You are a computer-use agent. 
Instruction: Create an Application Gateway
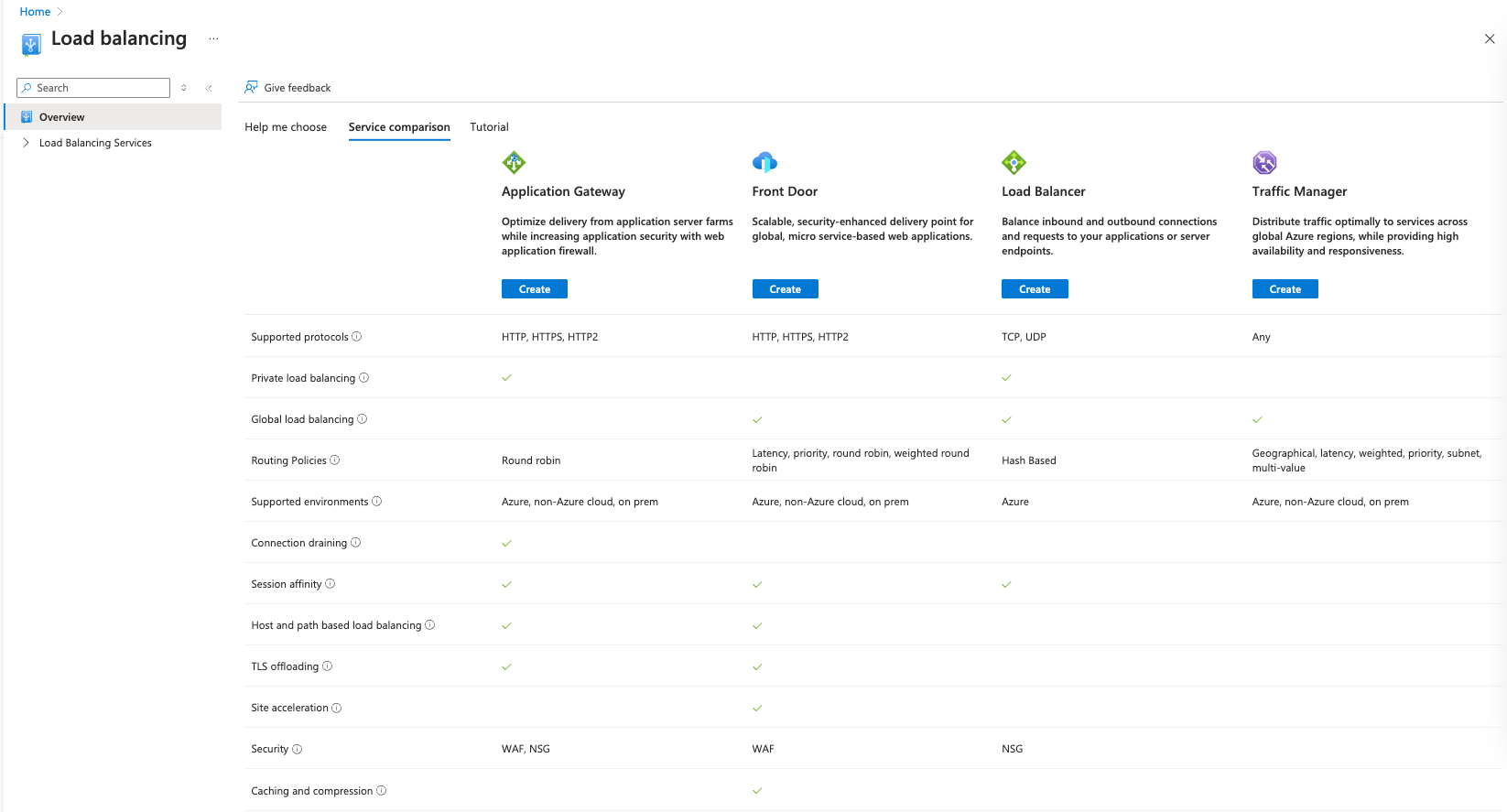point(535,289)
